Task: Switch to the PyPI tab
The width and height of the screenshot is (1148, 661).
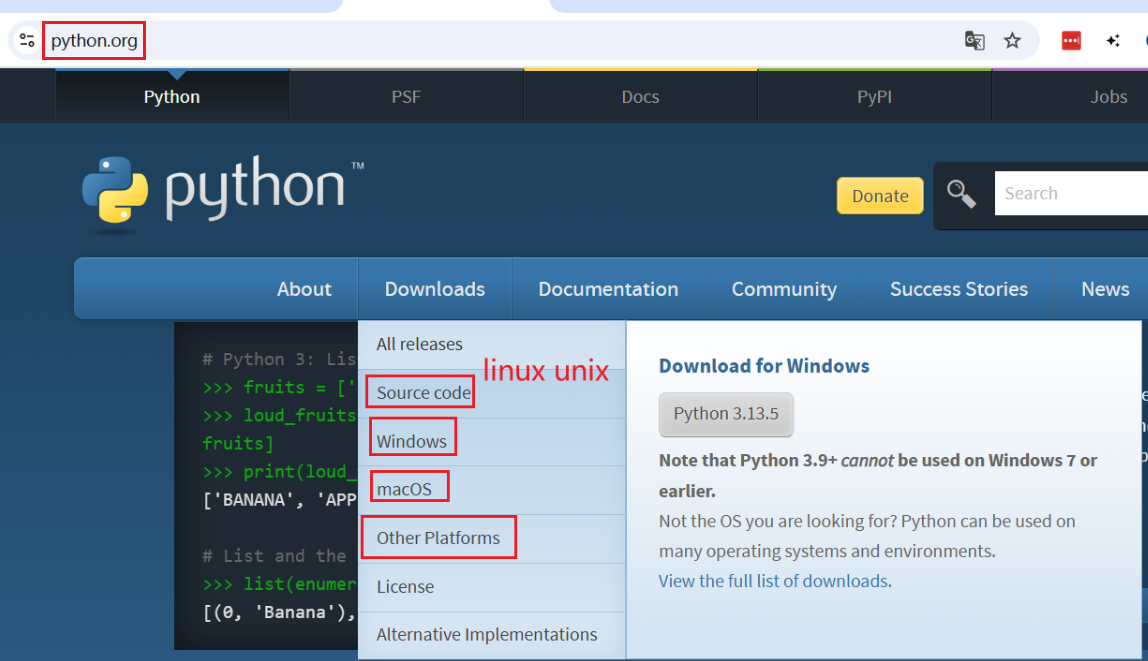Action: click(875, 97)
